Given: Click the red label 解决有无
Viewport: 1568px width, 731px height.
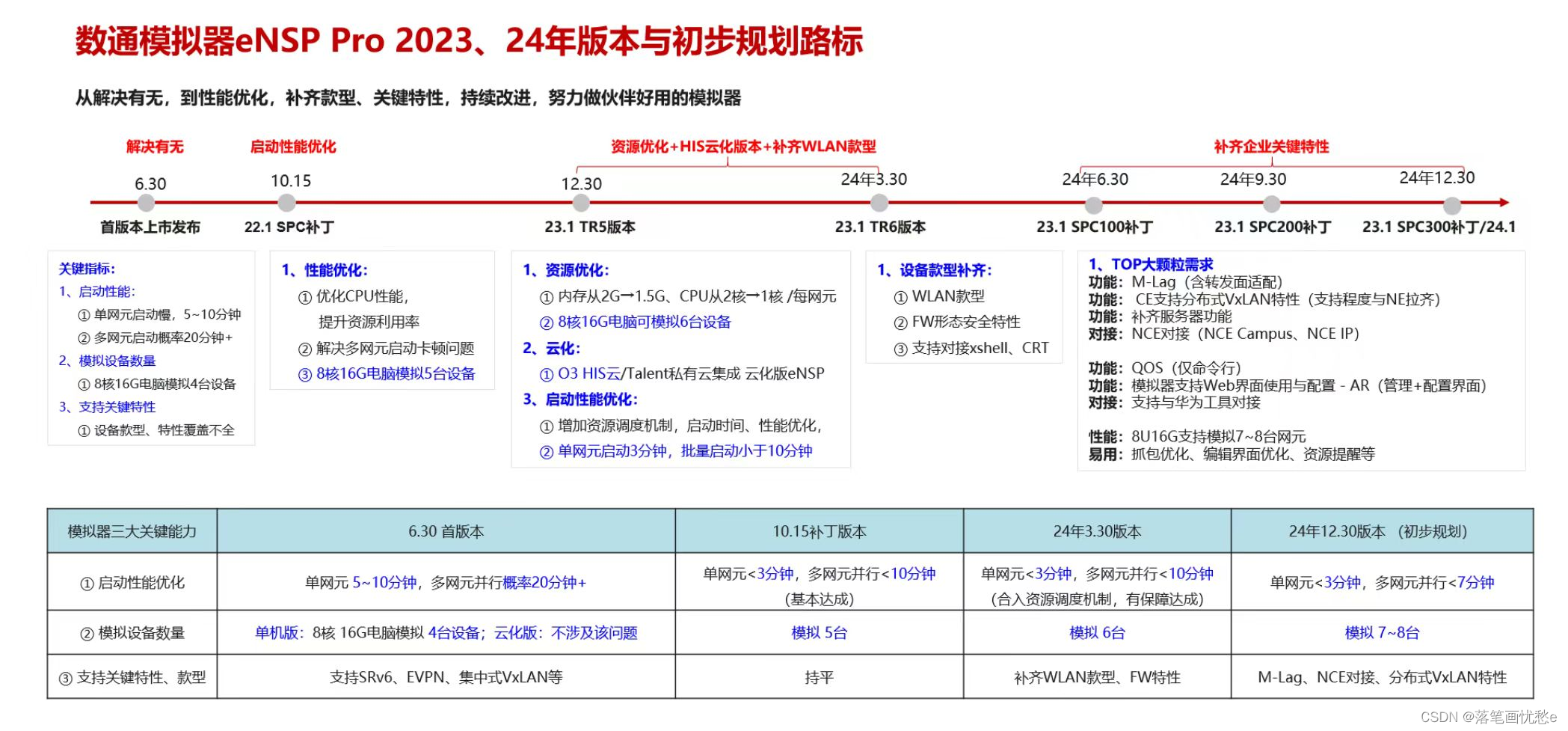Looking at the screenshot, I should (155, 147).
